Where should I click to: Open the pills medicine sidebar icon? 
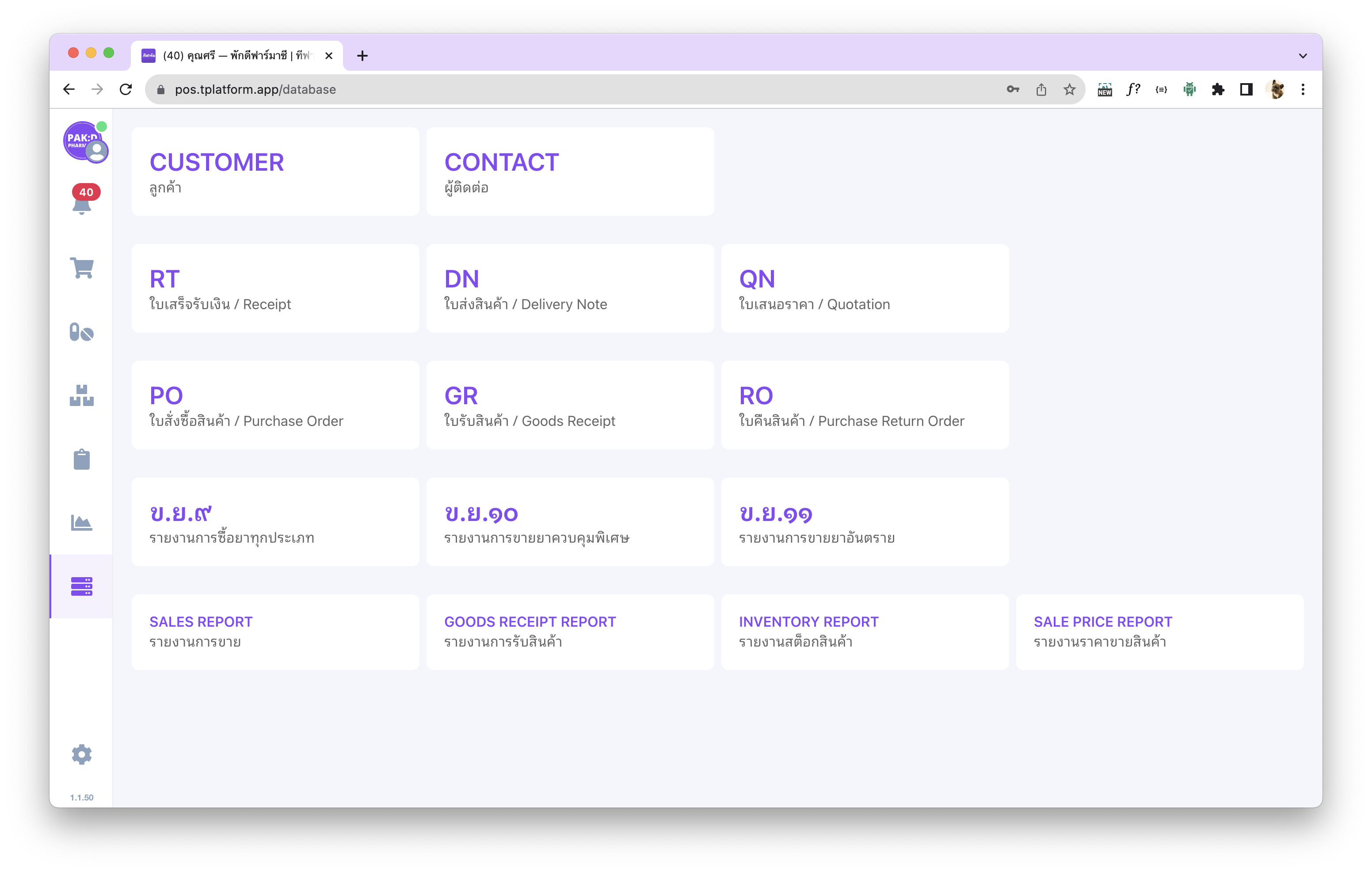tap(81, 332)
